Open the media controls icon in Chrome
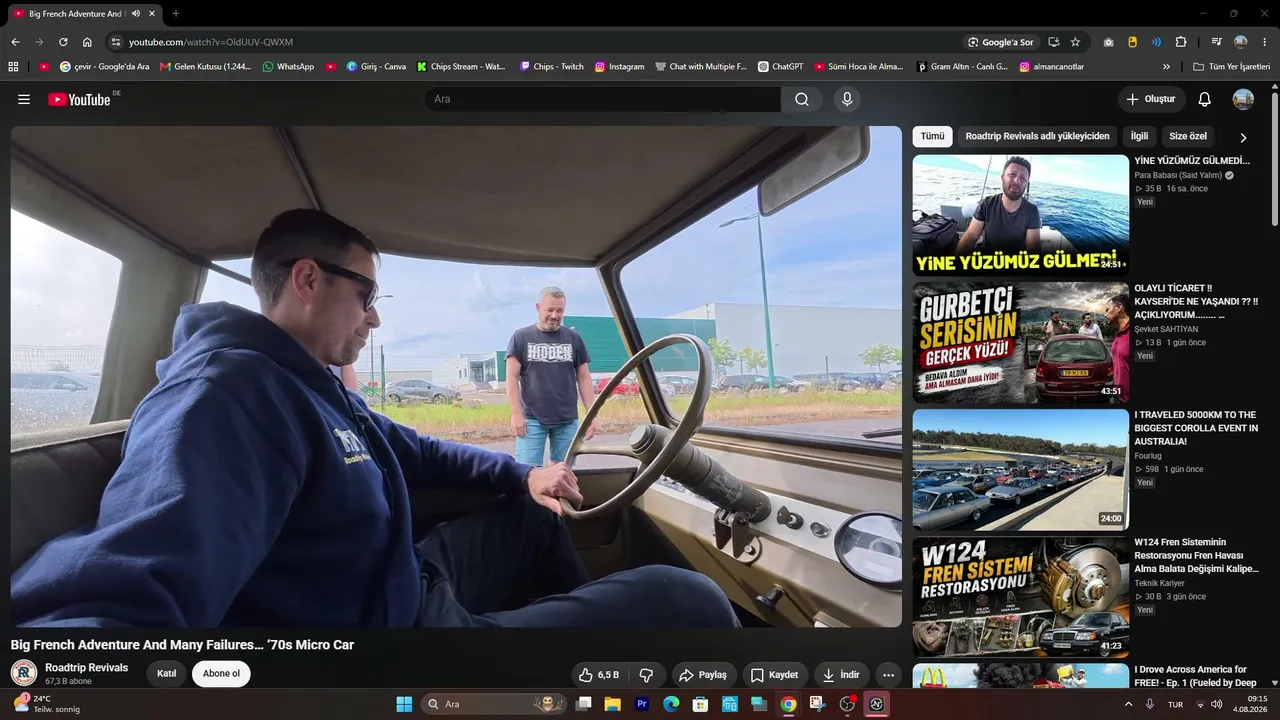This screenshot has width=1280, height=720. tap(1216, 42)
